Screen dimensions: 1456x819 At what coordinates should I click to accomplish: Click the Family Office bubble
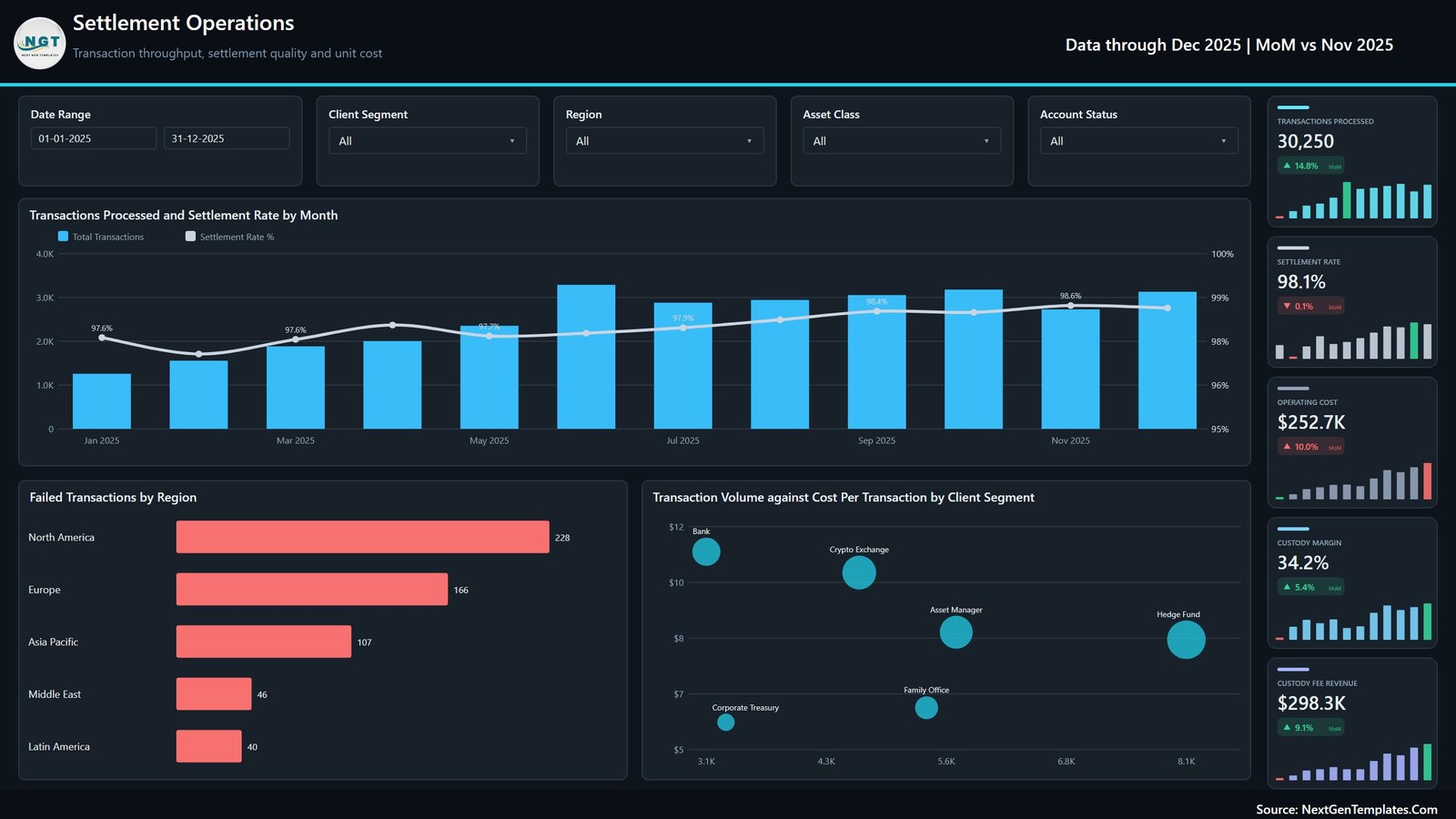pyautogui.click(x=926, y=707)
